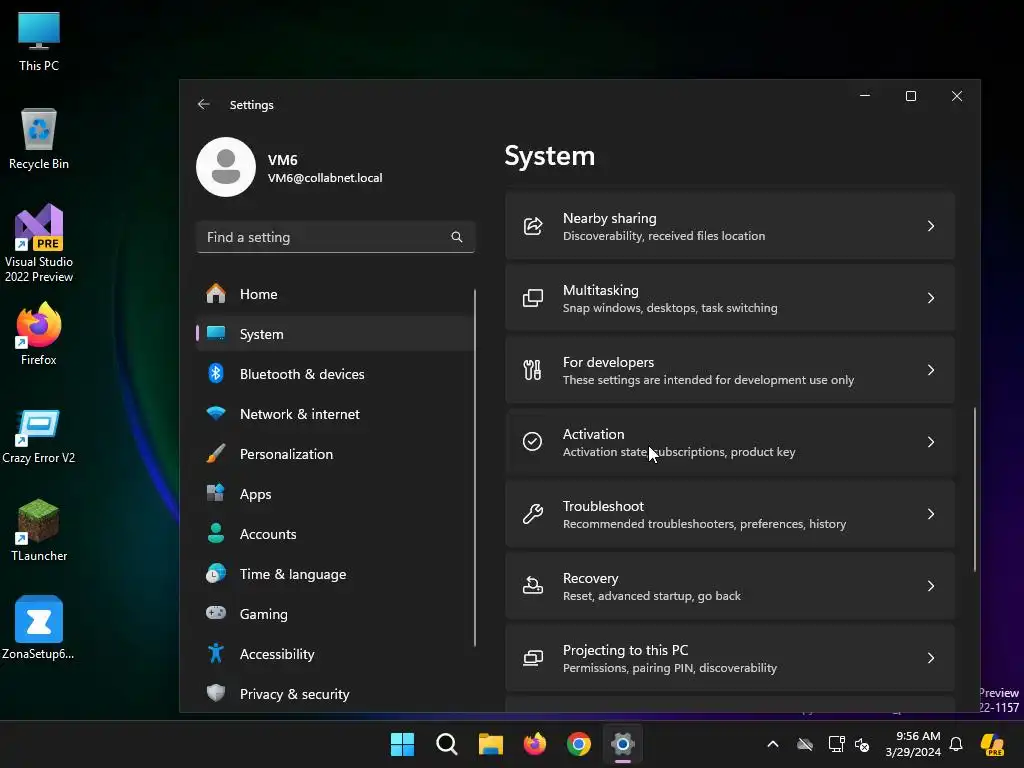Viewport: 1024px width, 768px height.
Task: Click the Activation checkmark circle icon
Action: (533, 441)
